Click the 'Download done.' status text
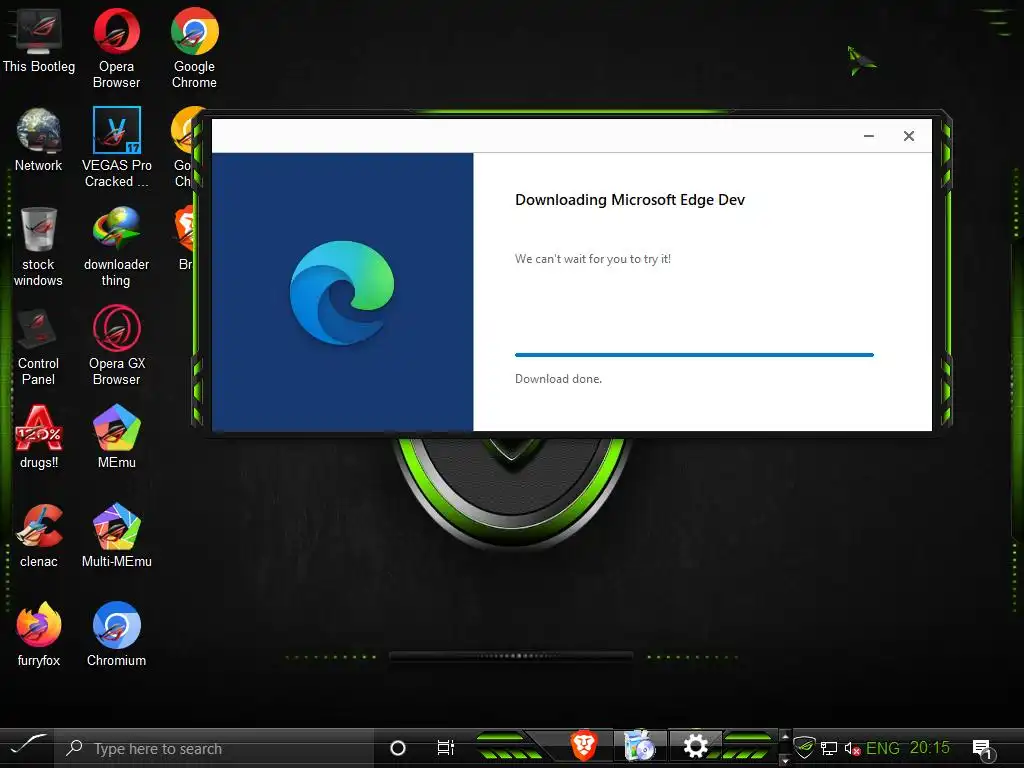Screen dimensions: 1024x768 pos(558,379)
